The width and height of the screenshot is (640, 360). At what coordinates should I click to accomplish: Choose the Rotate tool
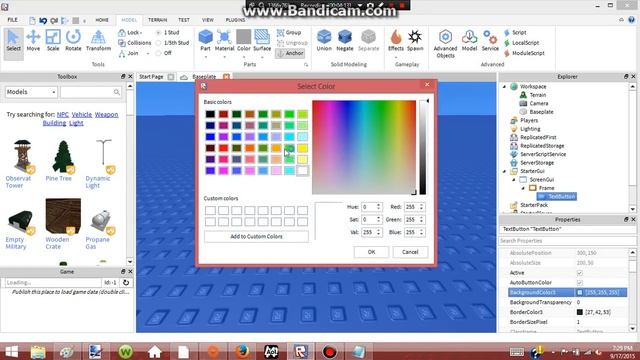73,40
